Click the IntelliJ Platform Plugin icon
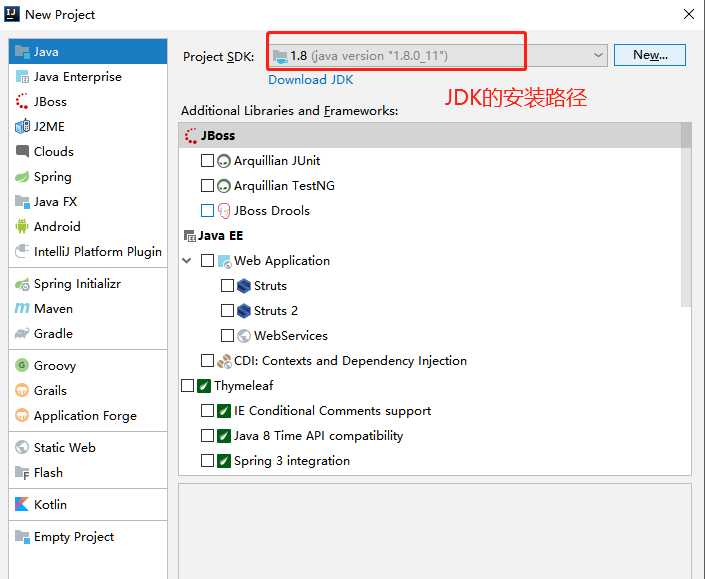This screenshot has height=579, width=705. pos(22,251)
